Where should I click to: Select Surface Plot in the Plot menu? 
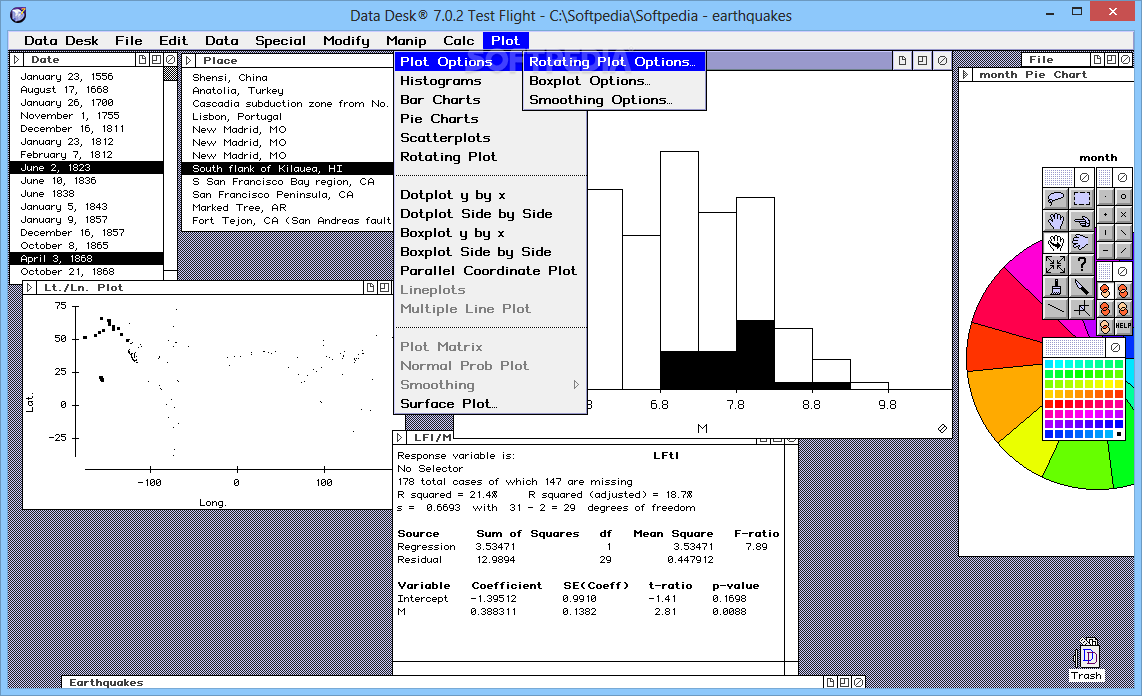pyautogui.click(x=490, y=403)
